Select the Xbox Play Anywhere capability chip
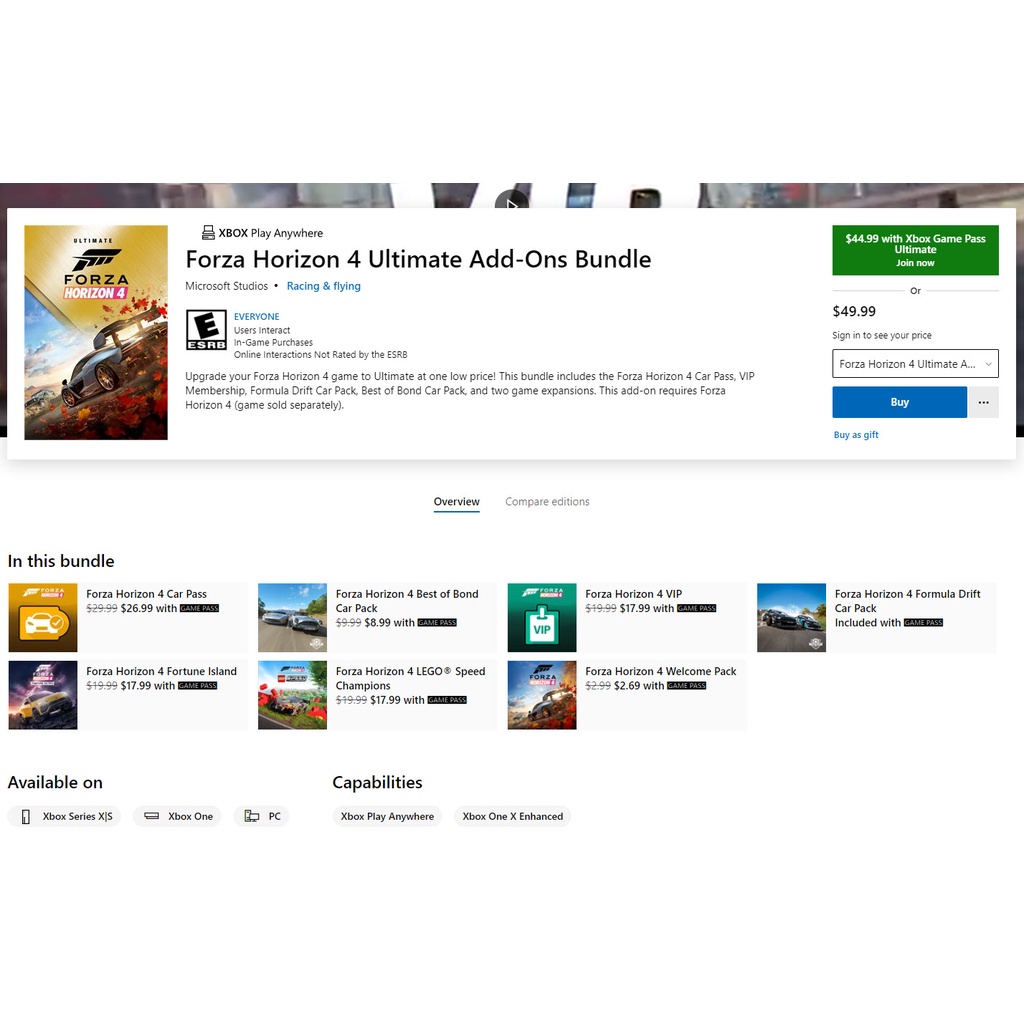This screenshot has width=1024, height=1024. [x=387, y=816]
